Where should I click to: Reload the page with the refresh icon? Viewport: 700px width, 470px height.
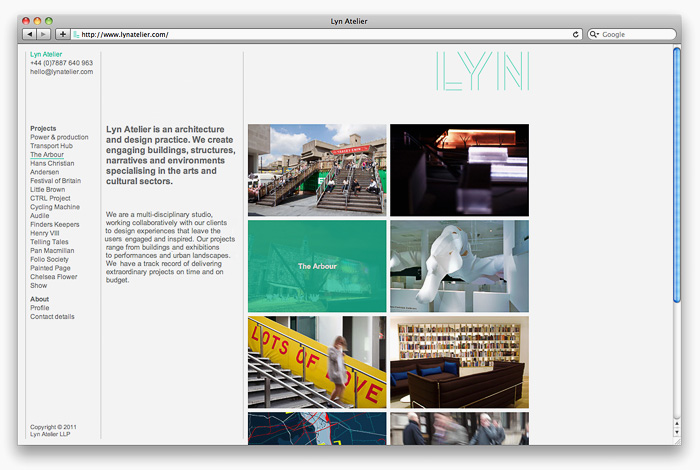[x=575, y=34]
